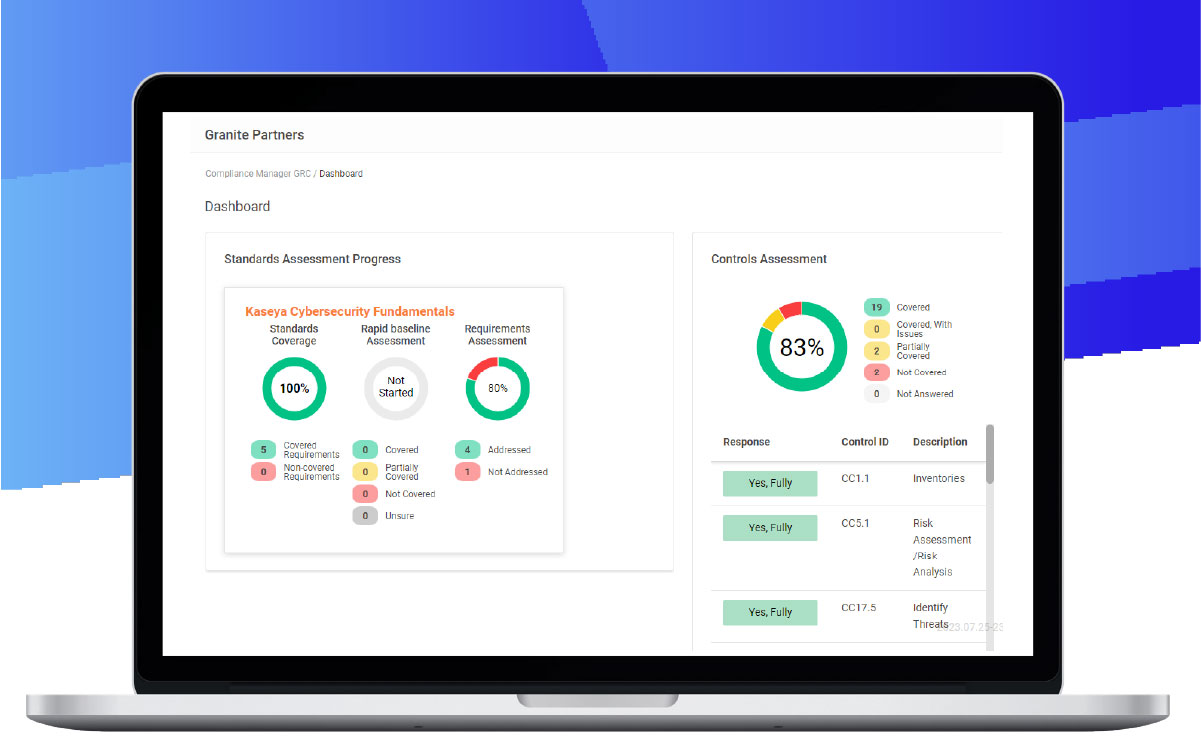Select the red Non-covered Requirements count badge
The height and width of the screenshot is (743, 1201).
pos(264,471)
